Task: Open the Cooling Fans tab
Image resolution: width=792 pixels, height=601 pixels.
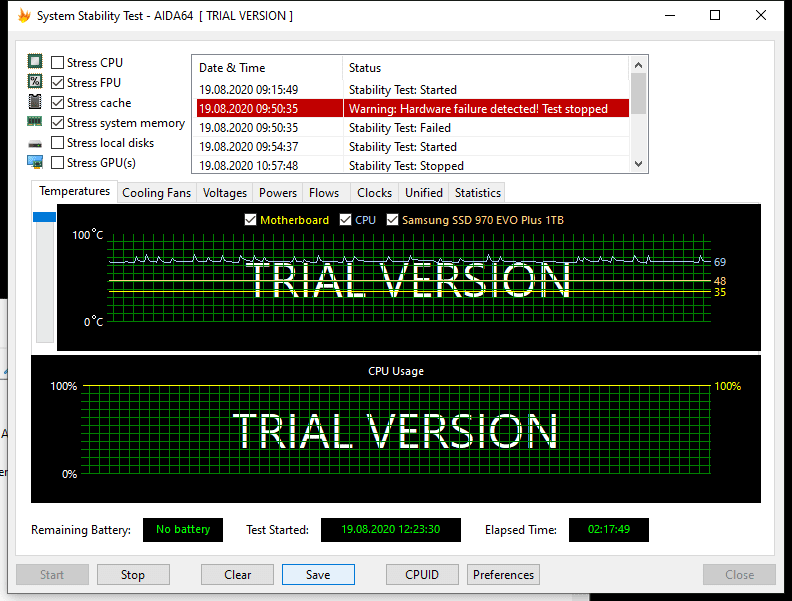Action: click(157, 193)
